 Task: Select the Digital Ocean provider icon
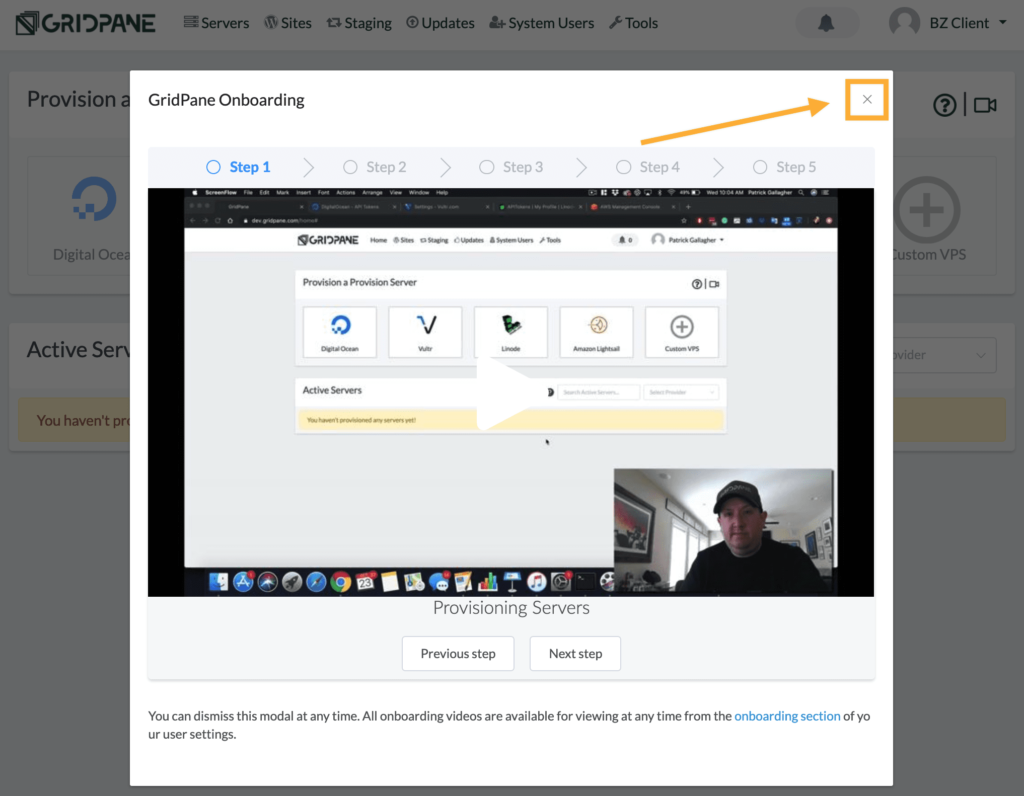coord(95,200)
